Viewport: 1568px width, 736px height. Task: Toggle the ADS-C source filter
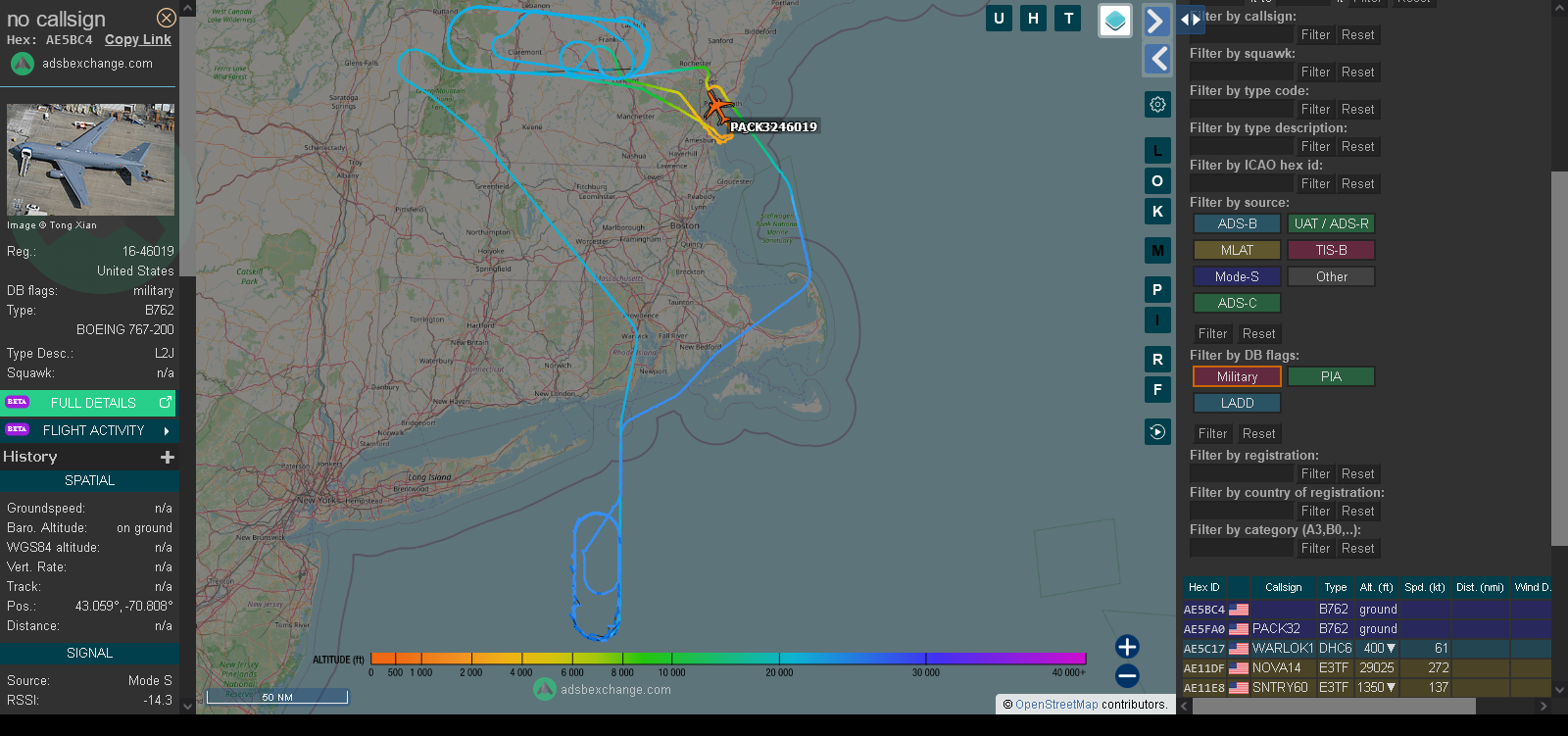pos(1237,304)
